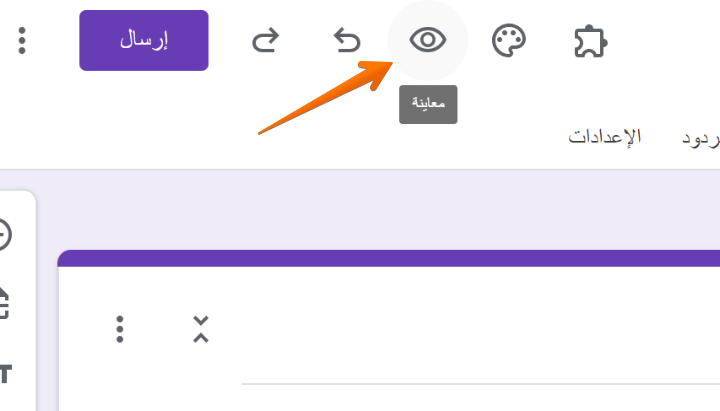Click blank space inside the white form card
The height and width of the screenshot is (411, 720).
pos(450,320)
